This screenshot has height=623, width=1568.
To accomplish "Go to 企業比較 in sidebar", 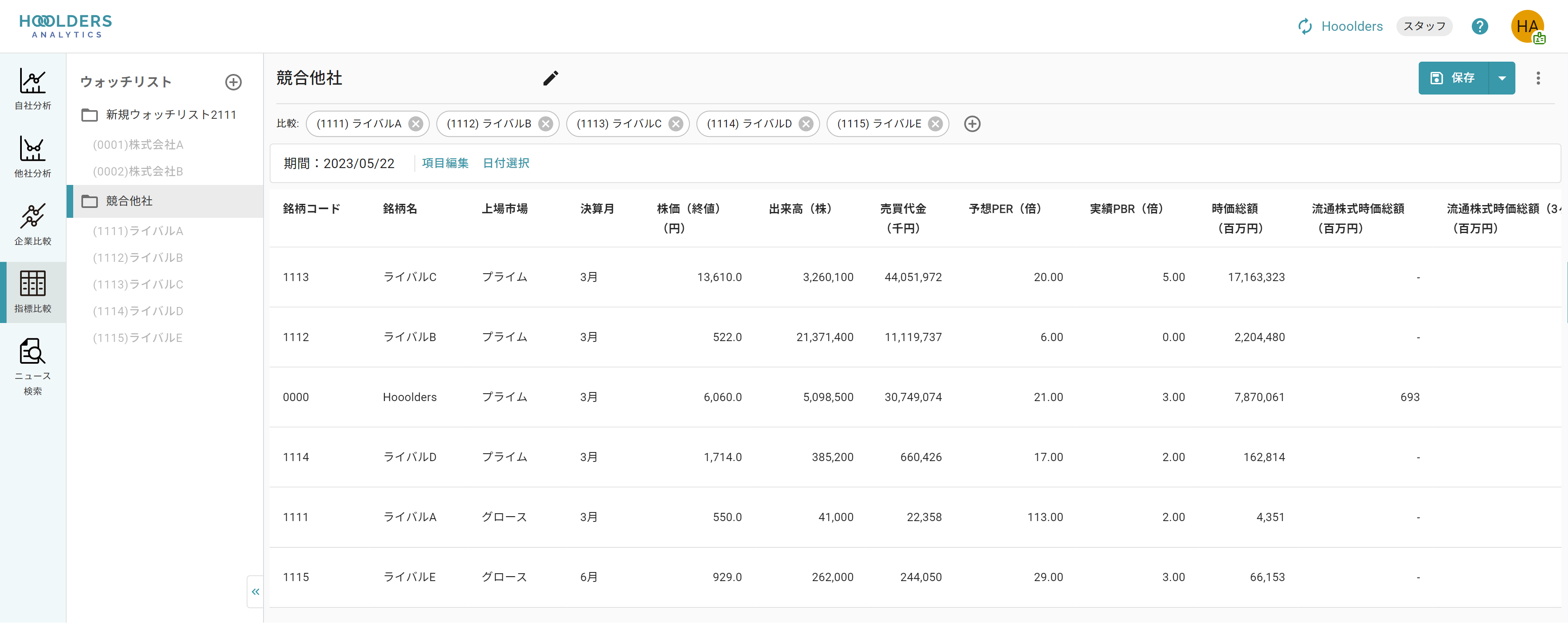I will pos(33,224).
